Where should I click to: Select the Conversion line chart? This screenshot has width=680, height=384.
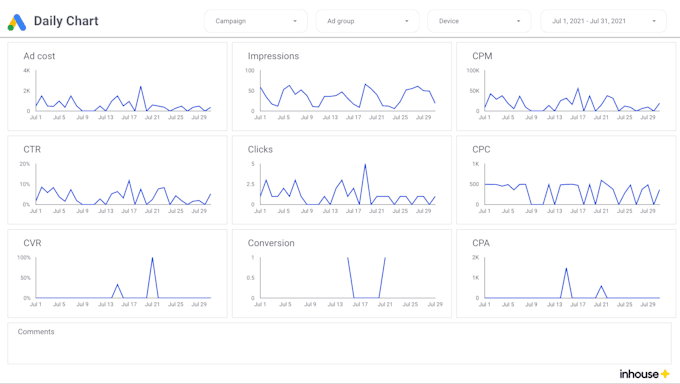coord(342,273)
